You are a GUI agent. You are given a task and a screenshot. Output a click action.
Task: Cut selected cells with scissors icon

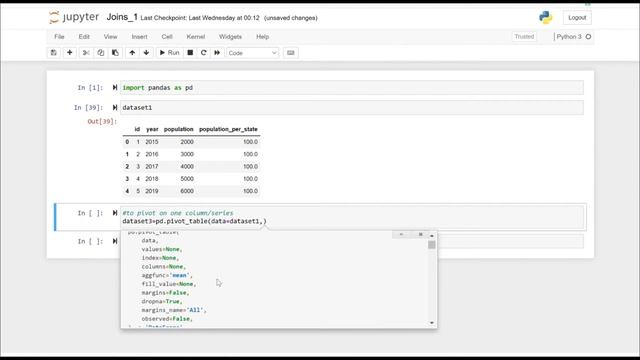(86, 53)
